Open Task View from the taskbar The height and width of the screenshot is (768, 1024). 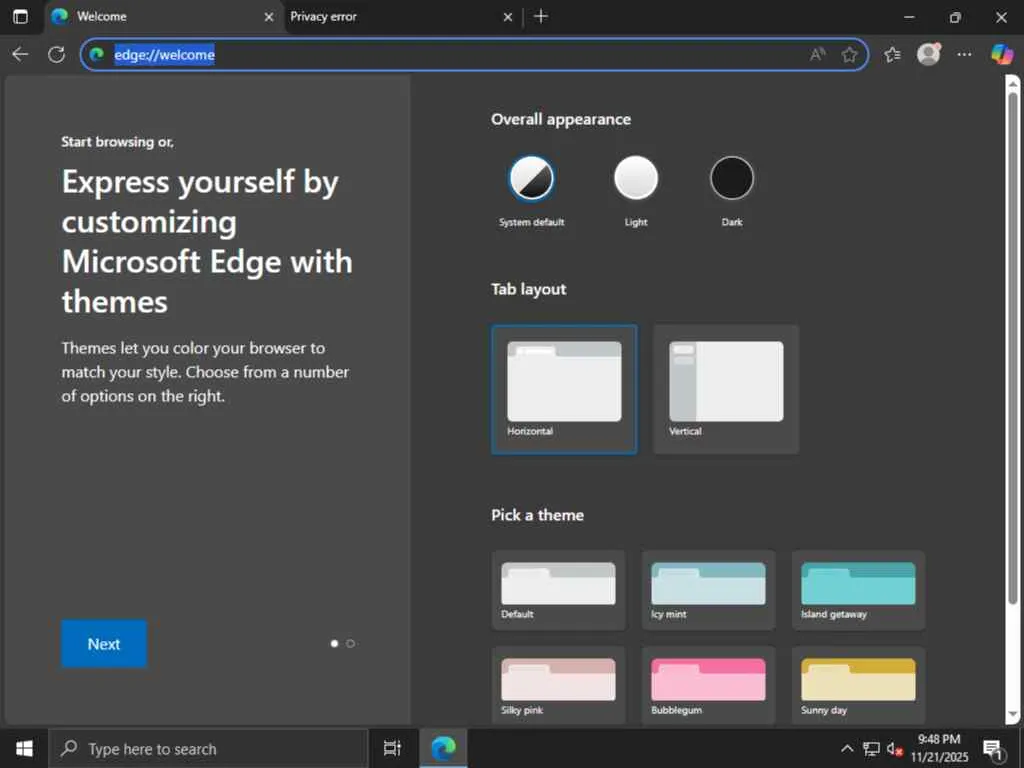point(392,748)
